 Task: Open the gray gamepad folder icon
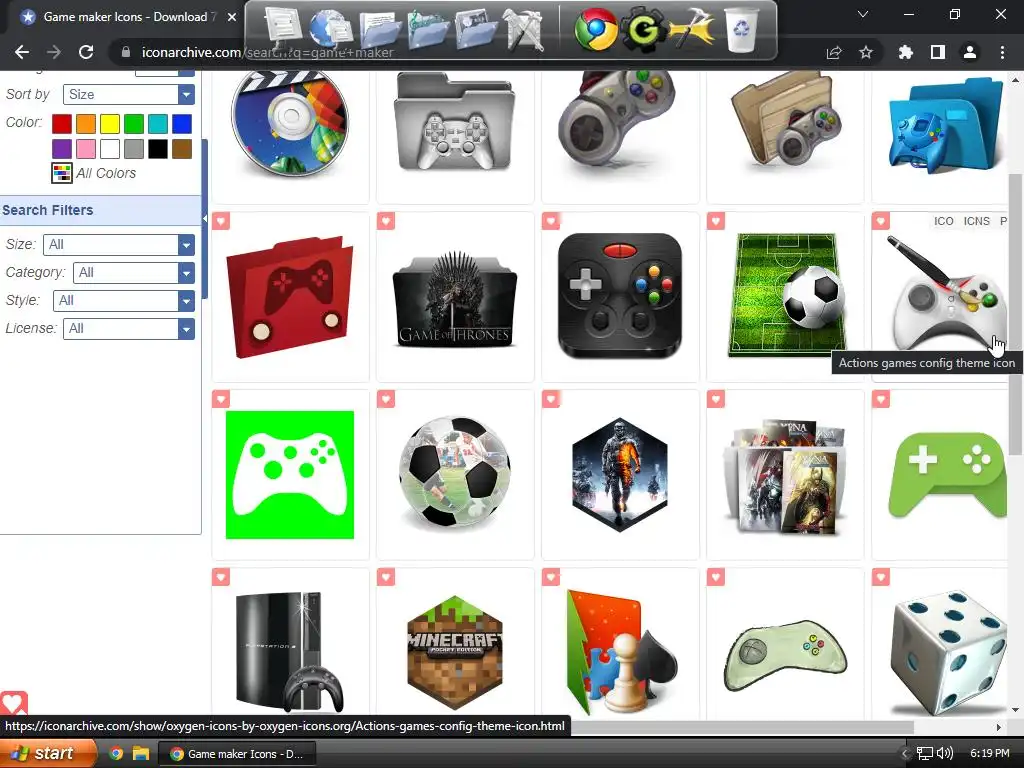455,122
